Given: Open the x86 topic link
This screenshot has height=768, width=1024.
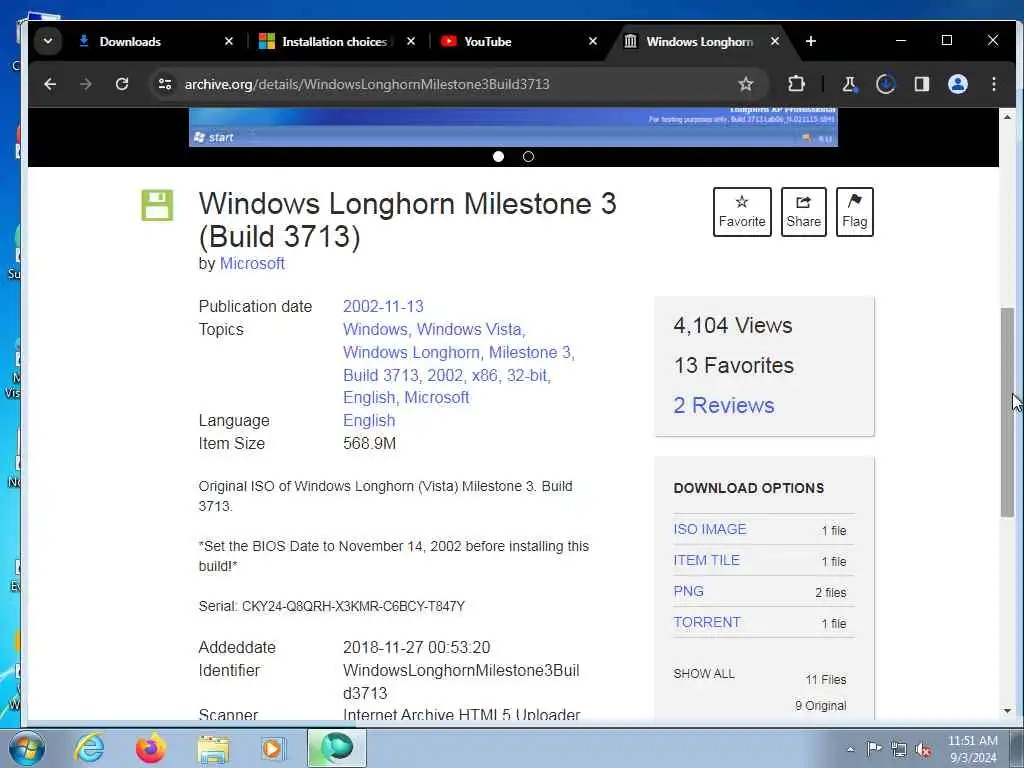Looking at the screenshot, I should [485, 375].
